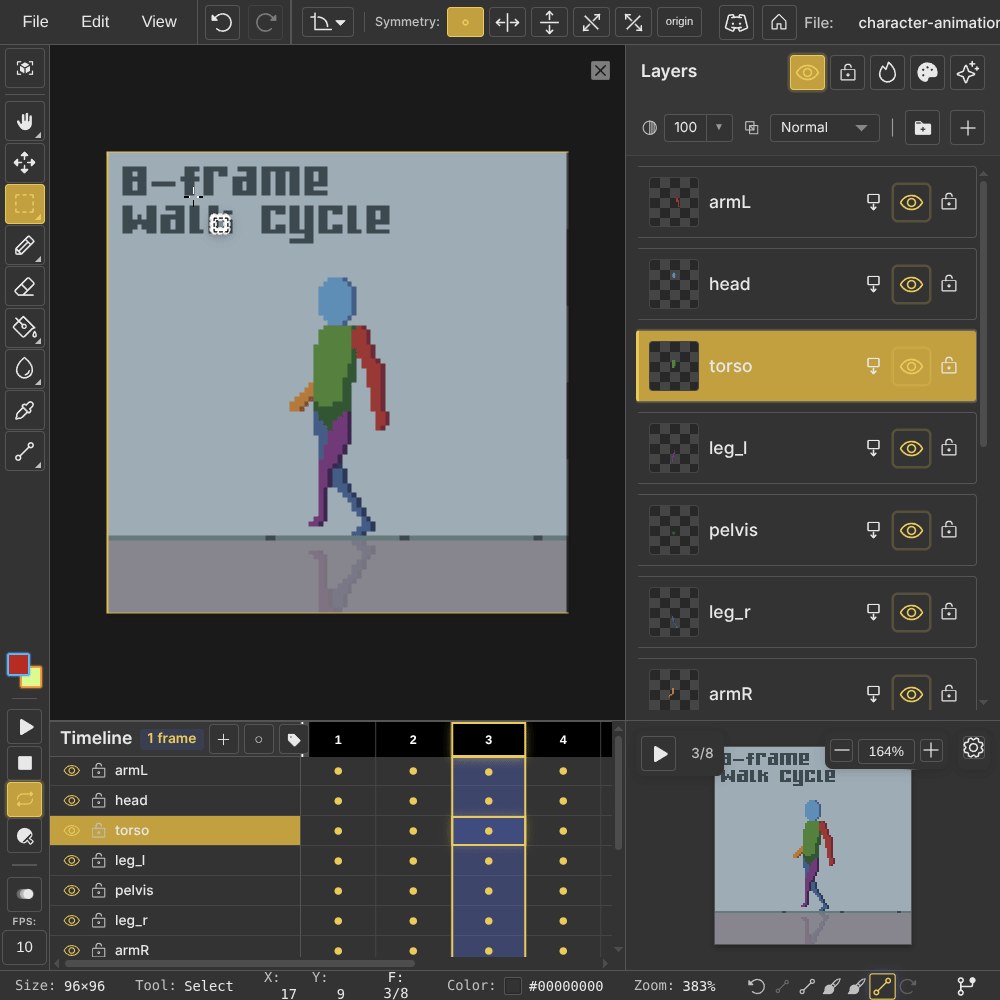Click the 3D cube selection icon at toolbar top
This screenshot has width=1000, height=1000.
(x=25, y=68)
